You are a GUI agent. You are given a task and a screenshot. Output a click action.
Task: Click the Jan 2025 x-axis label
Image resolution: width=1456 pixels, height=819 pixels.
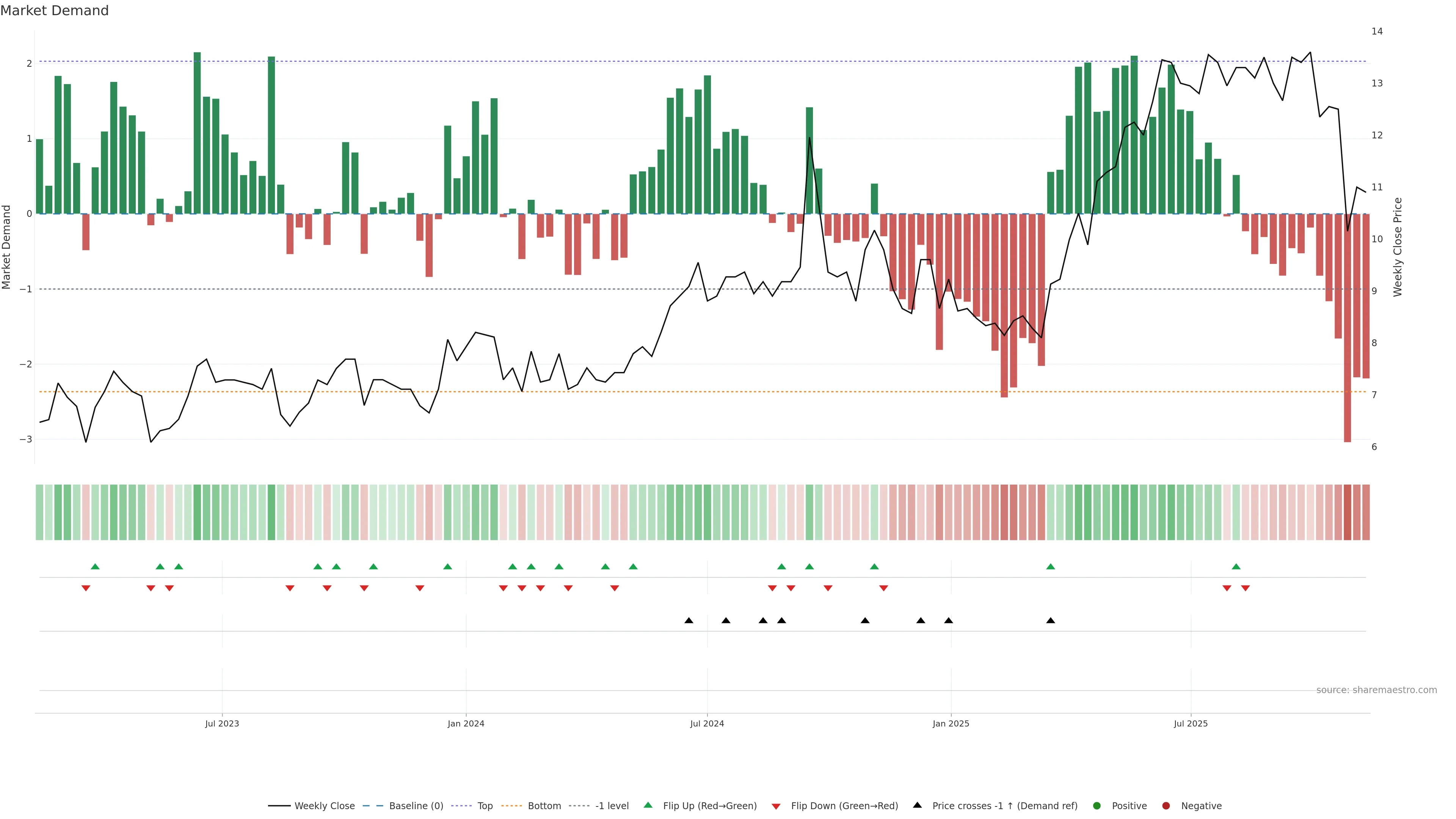(951, 723)
